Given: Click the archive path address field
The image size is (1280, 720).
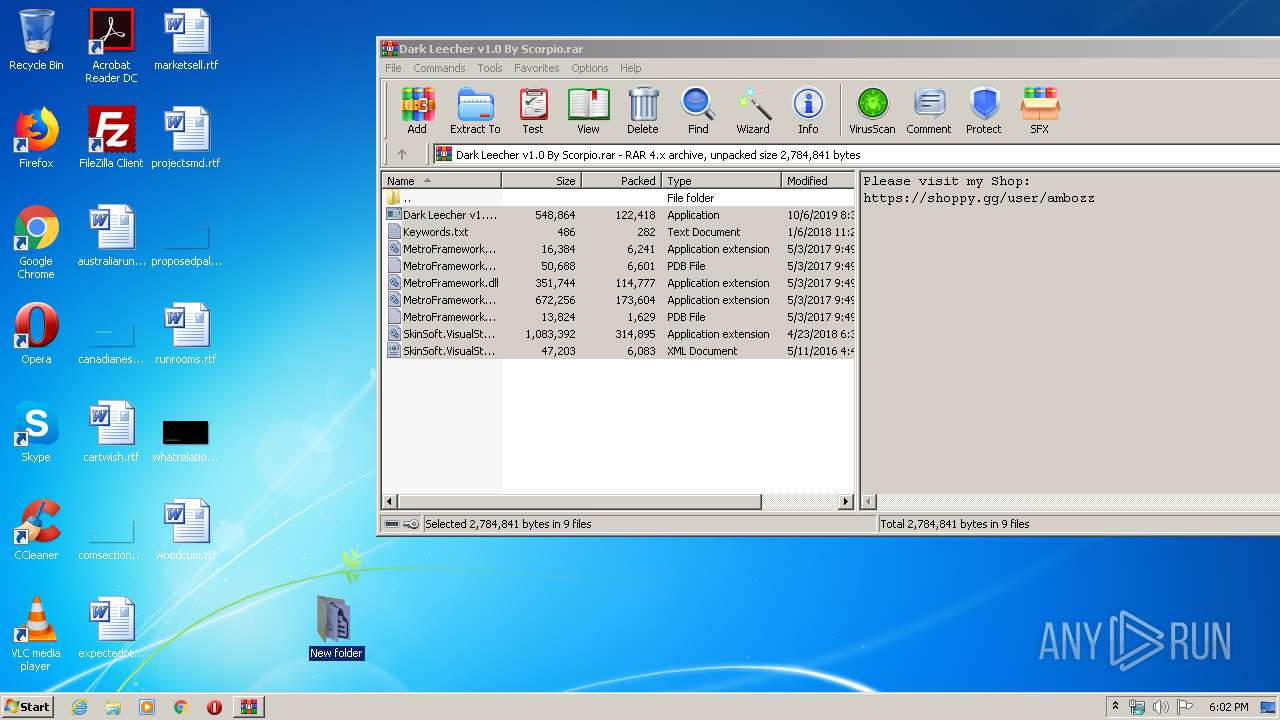Looking at the screenshot, I should 856,155.
